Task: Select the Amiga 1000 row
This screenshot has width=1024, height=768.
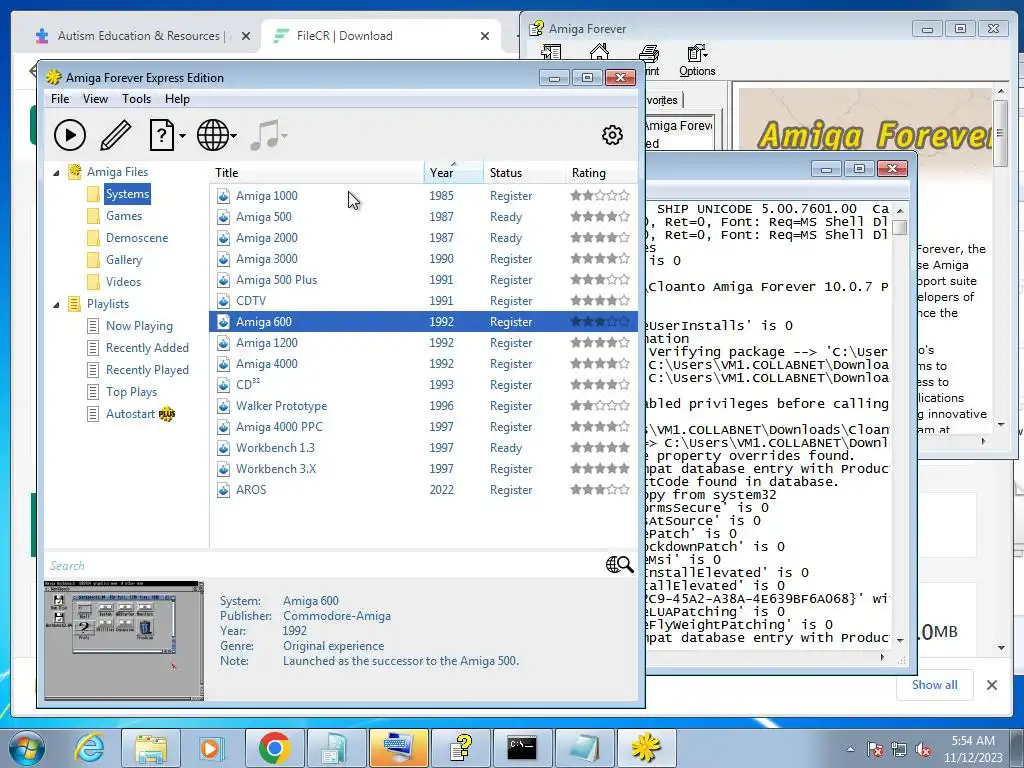Action: coord(423,195)
